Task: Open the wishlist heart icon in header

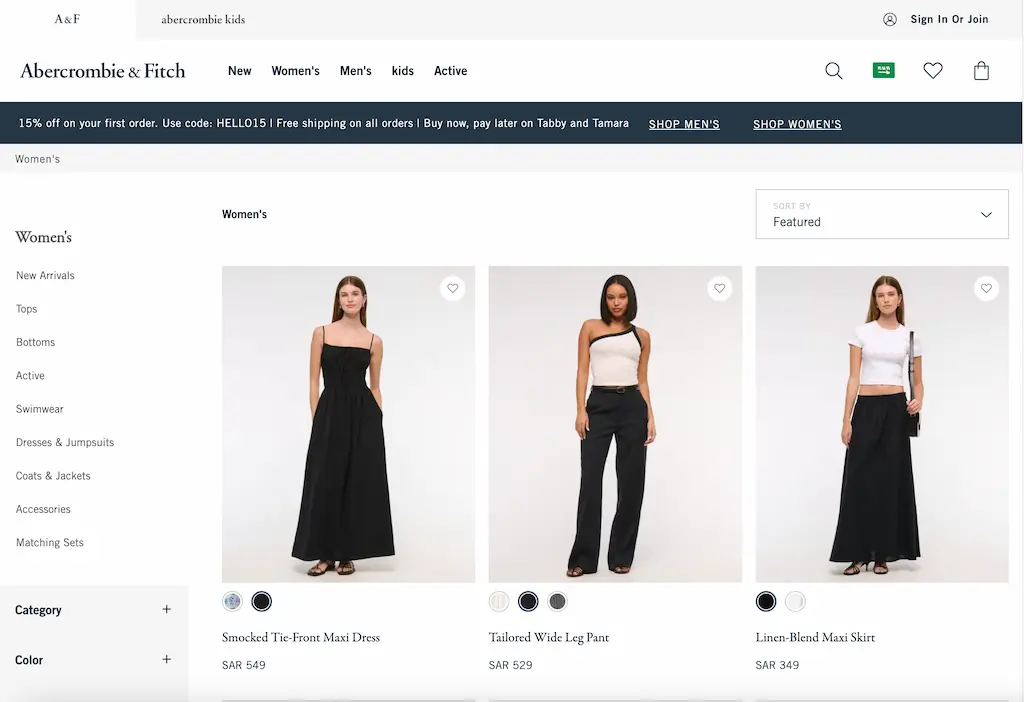Action: [933, 71]
